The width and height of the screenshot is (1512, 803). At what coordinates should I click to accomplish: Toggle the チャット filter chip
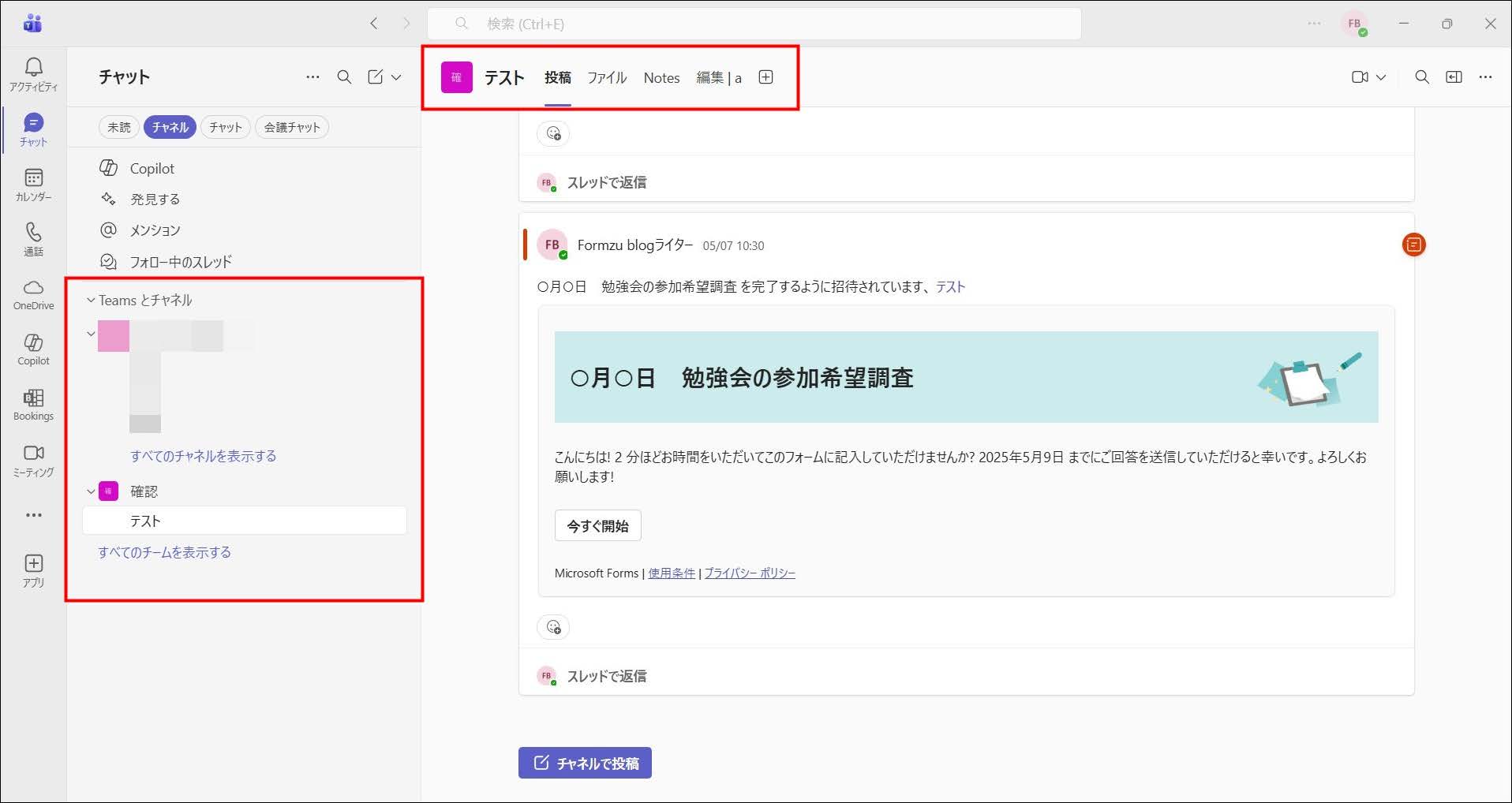[226, 127]
